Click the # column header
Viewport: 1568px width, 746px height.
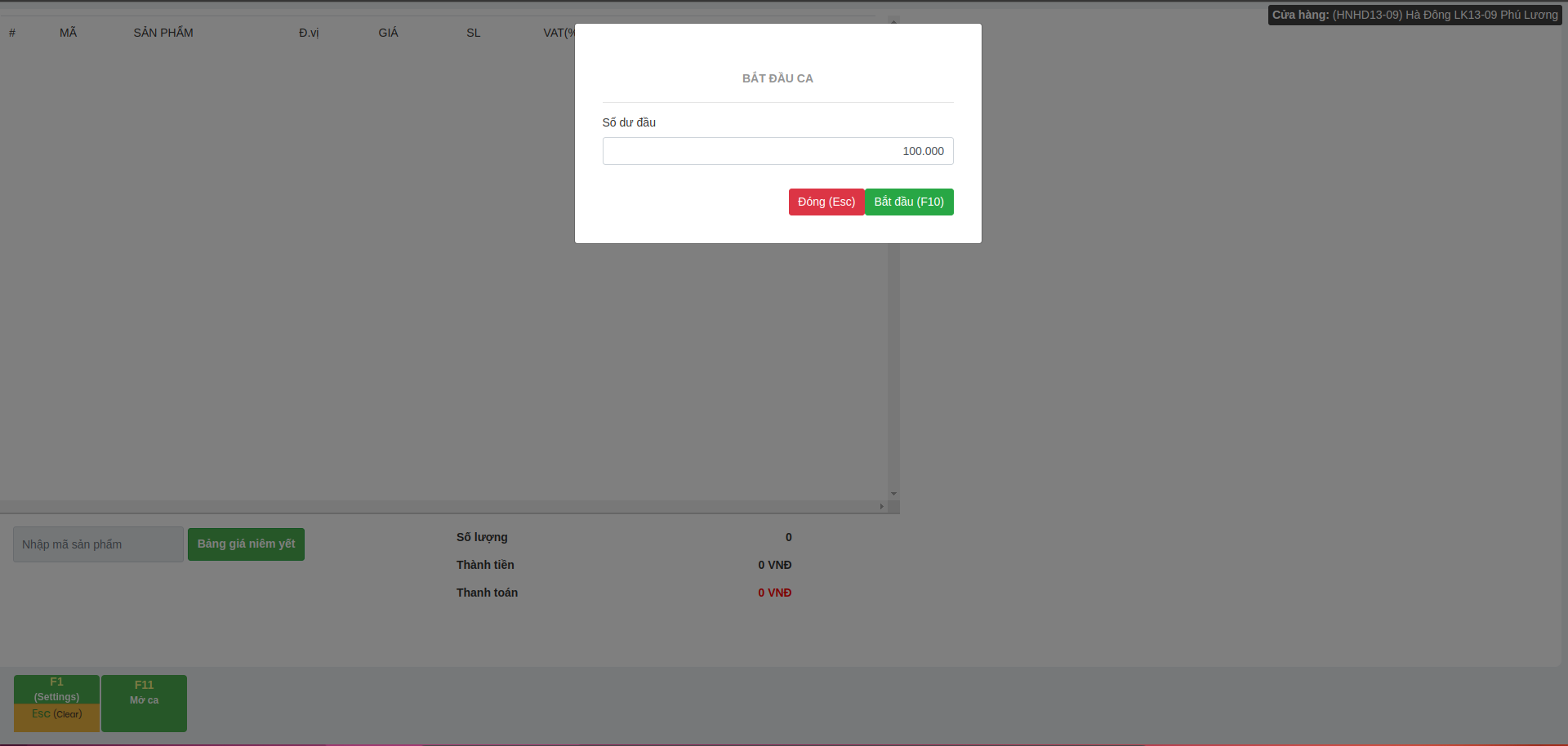point(12,33)
